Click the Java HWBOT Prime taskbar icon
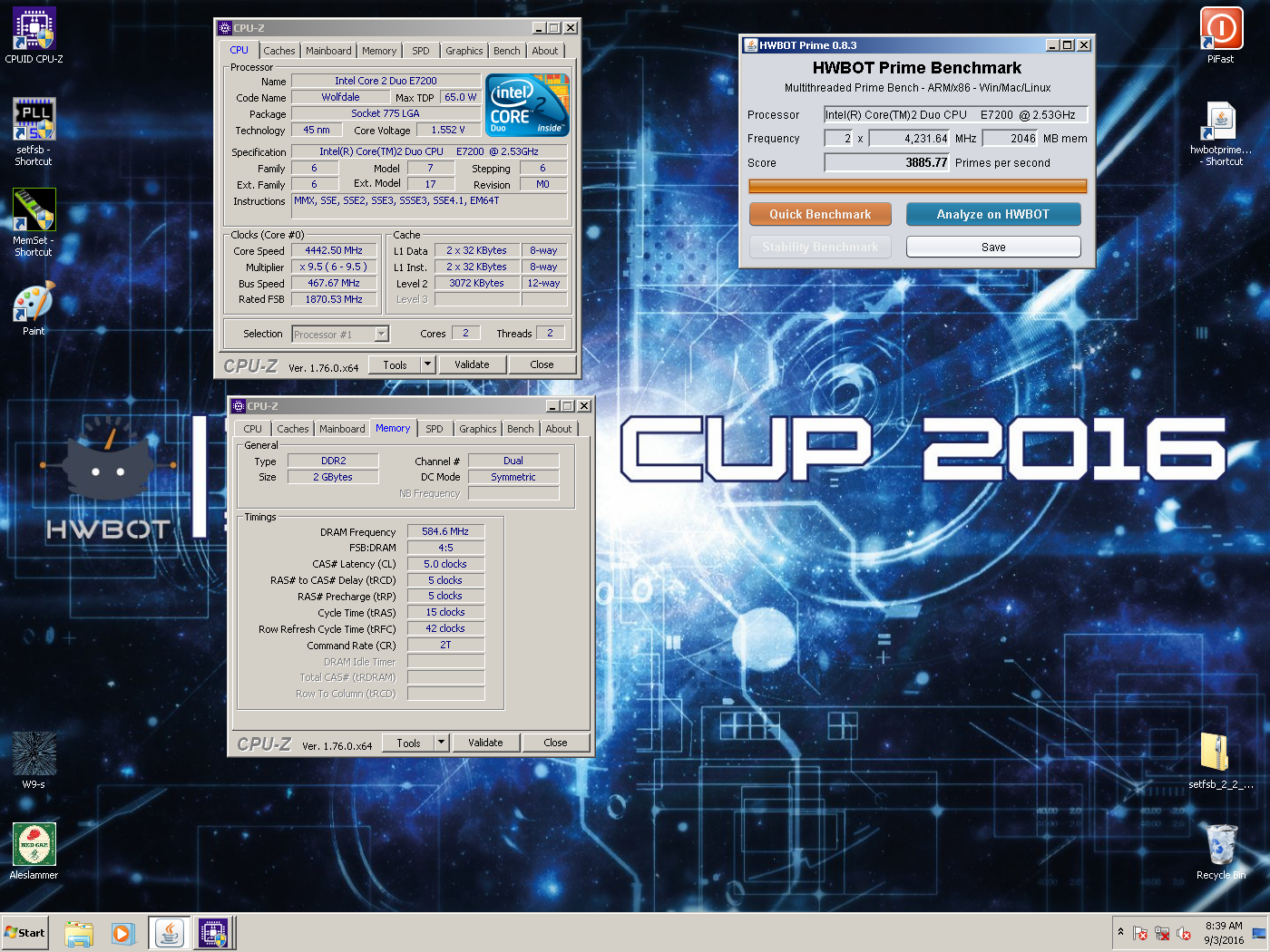Image resolution: width=1270 pixels, height=952 pixels. click(x=170, y=933)
